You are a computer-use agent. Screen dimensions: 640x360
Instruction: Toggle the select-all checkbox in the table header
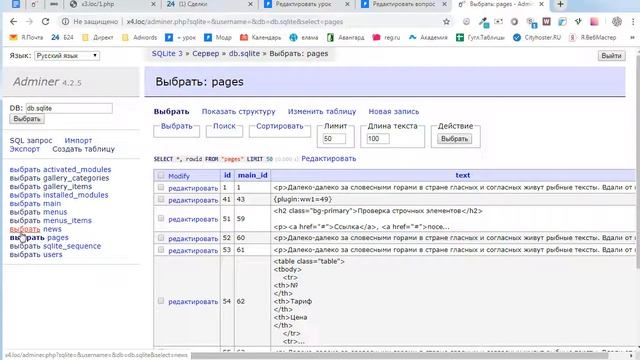[x=161, y=175]
